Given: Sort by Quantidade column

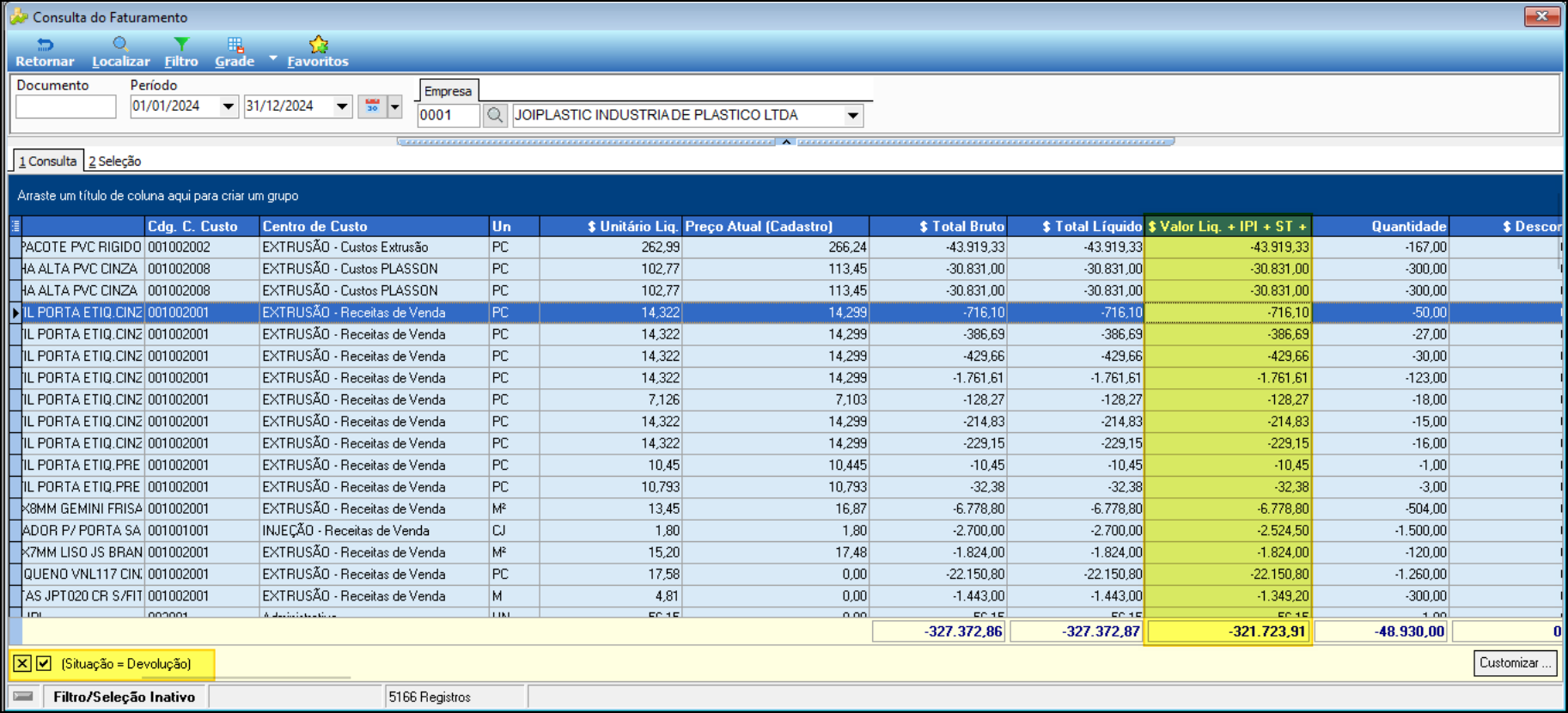Looking at the screenshot, I should pyautogui.click(x=1381, y=226).
